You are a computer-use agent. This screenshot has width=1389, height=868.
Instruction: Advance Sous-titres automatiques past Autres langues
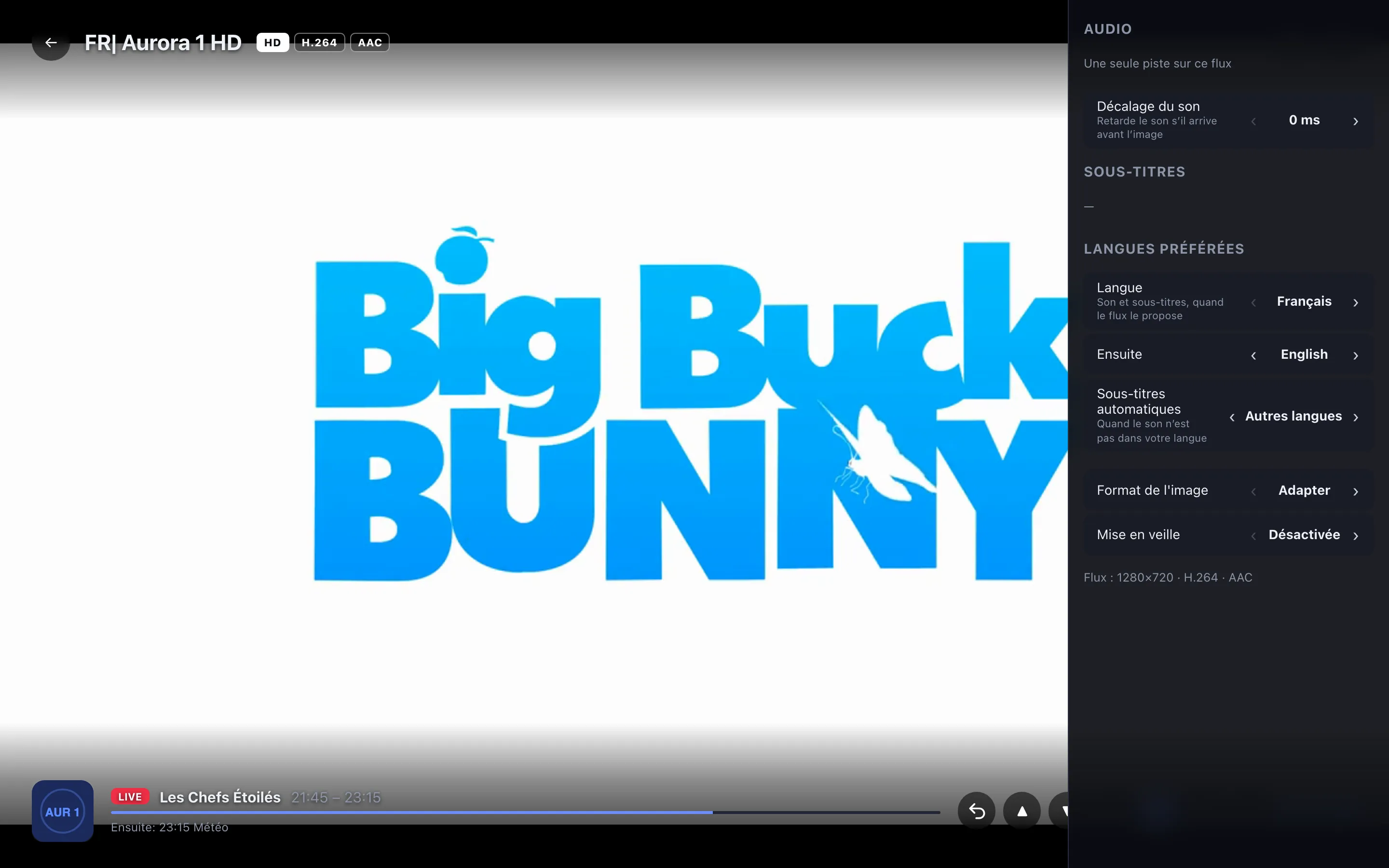click(1356, 417)
